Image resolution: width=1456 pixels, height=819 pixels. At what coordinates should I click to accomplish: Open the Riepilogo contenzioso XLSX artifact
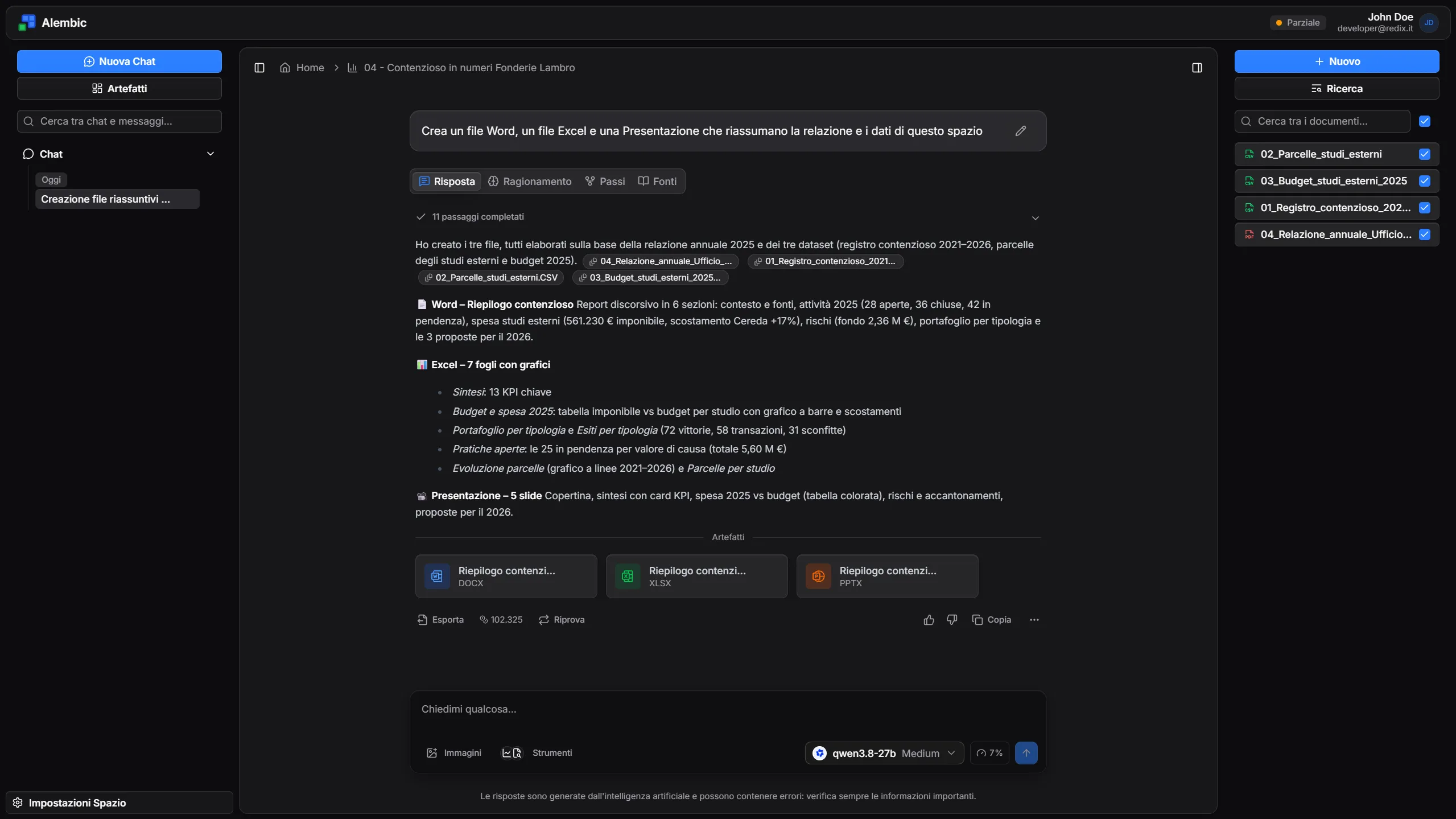(x=697, y=577)
